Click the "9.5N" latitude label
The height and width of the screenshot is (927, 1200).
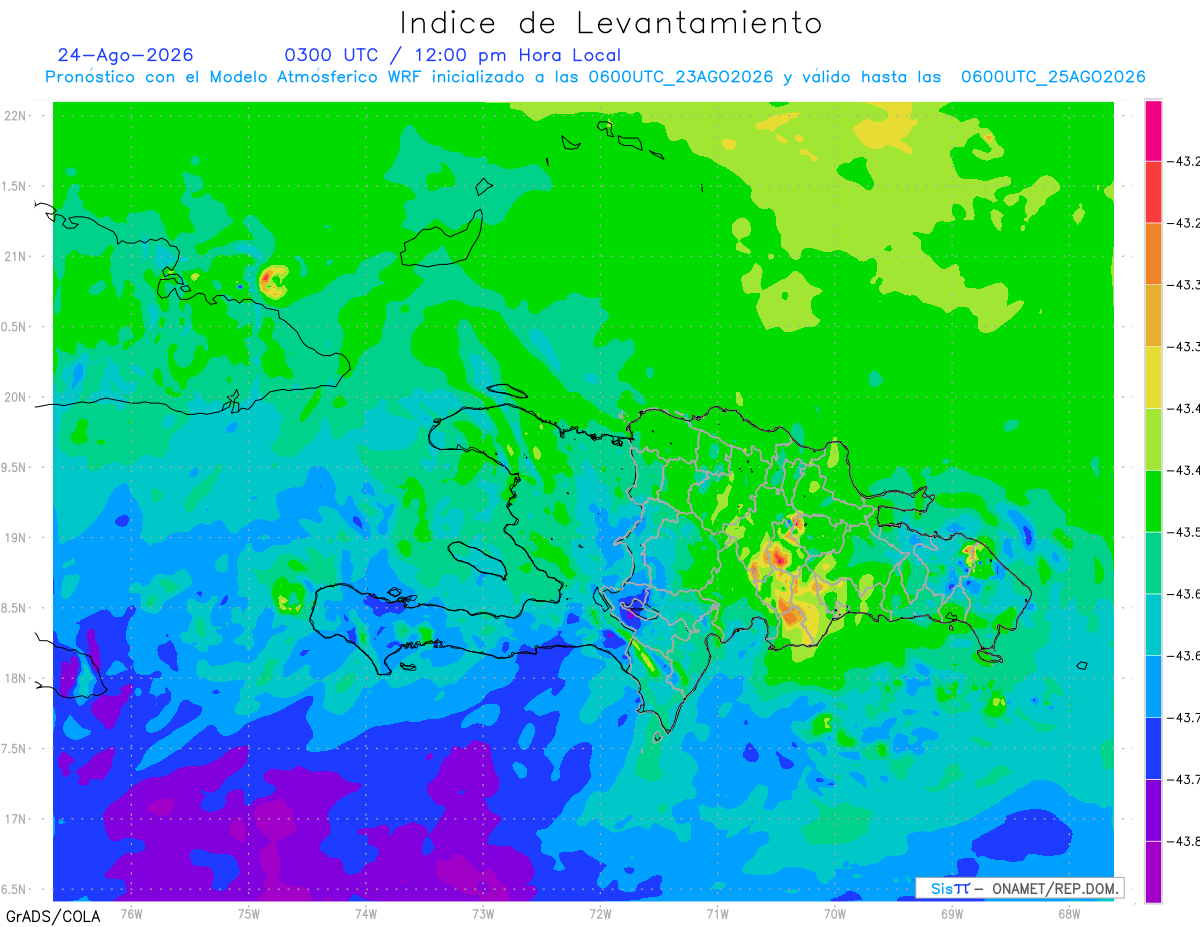point(16,468)
